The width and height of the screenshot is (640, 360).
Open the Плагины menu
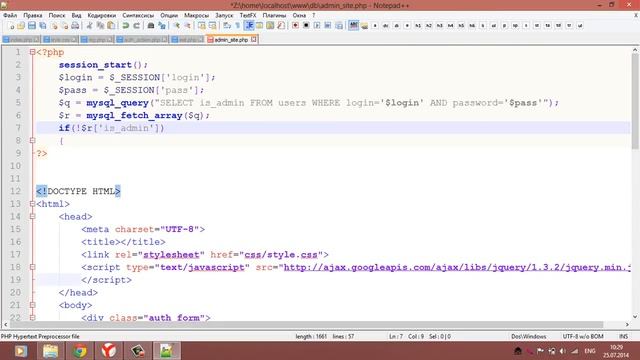(x=274, y=16)
